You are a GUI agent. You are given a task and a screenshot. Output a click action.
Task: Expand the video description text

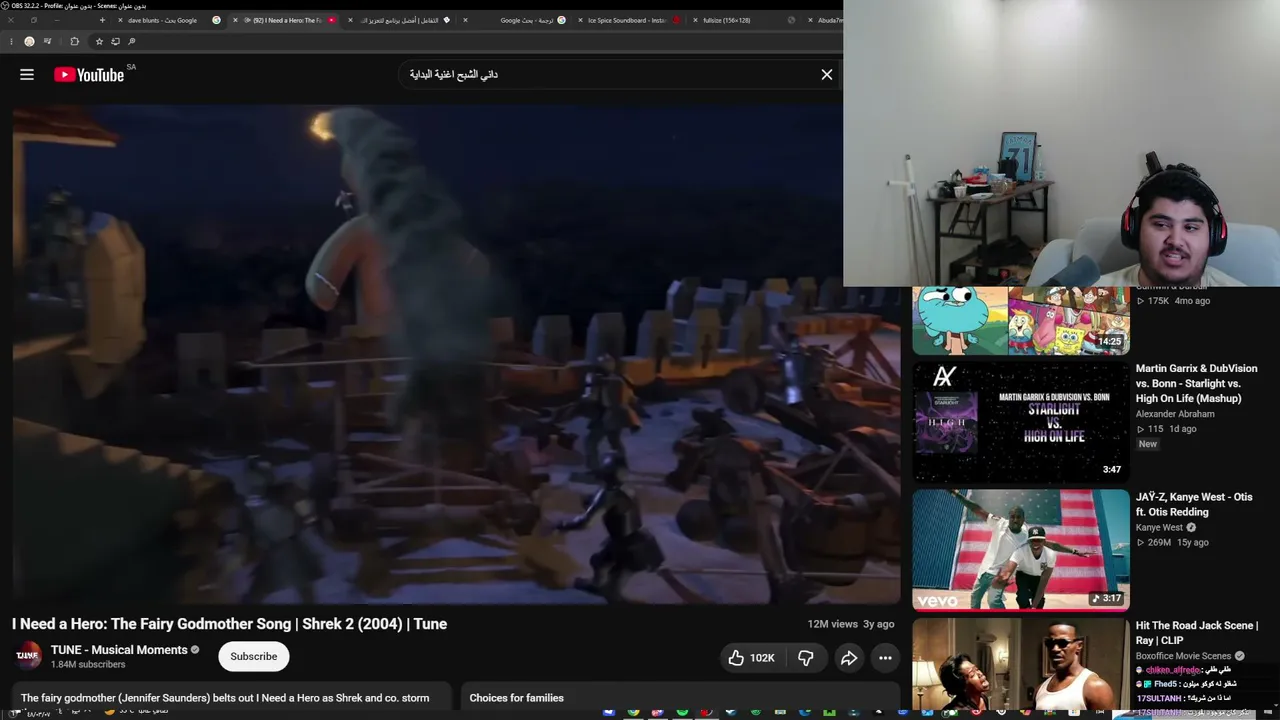coord(231,697)
